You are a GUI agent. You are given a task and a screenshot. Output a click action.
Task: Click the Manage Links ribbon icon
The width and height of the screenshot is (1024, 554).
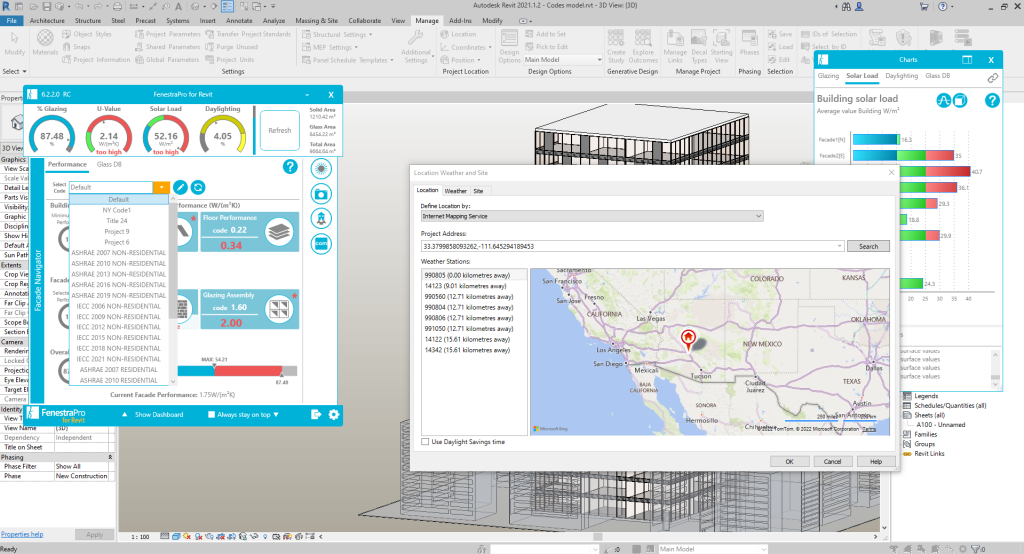[675, 46]
